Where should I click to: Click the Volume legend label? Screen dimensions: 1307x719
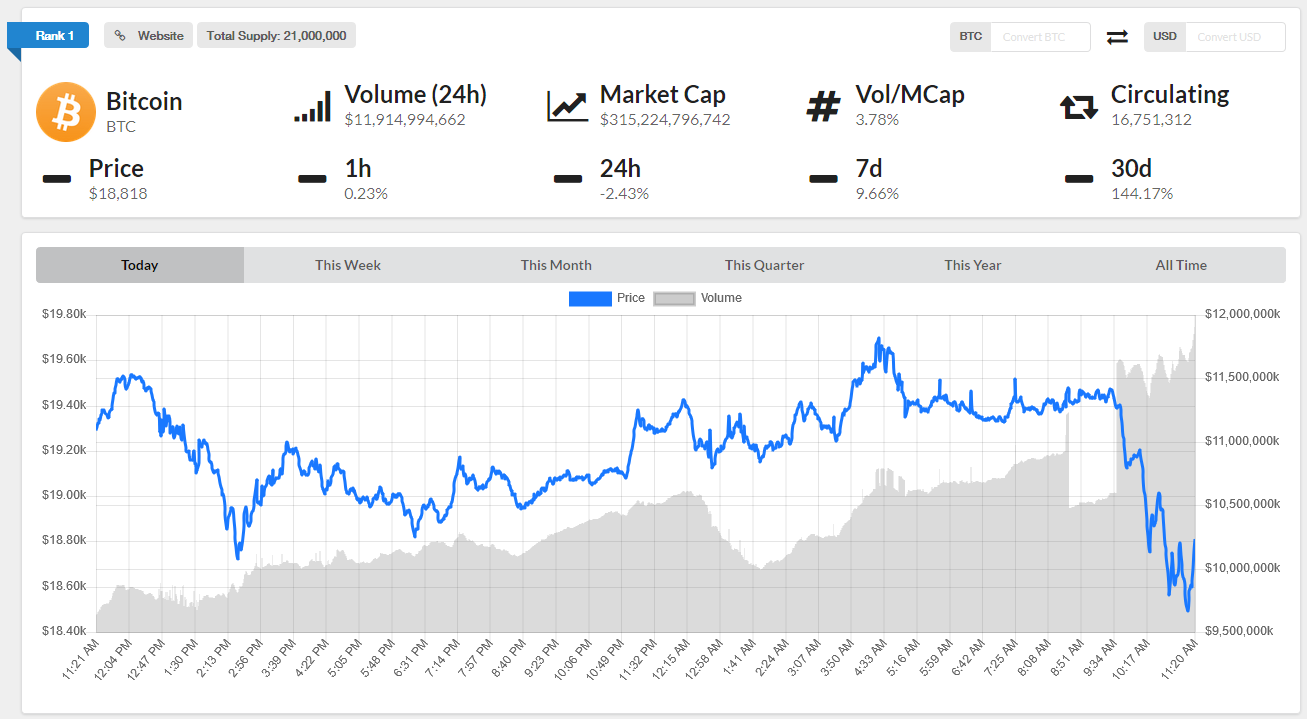(721, 298)
